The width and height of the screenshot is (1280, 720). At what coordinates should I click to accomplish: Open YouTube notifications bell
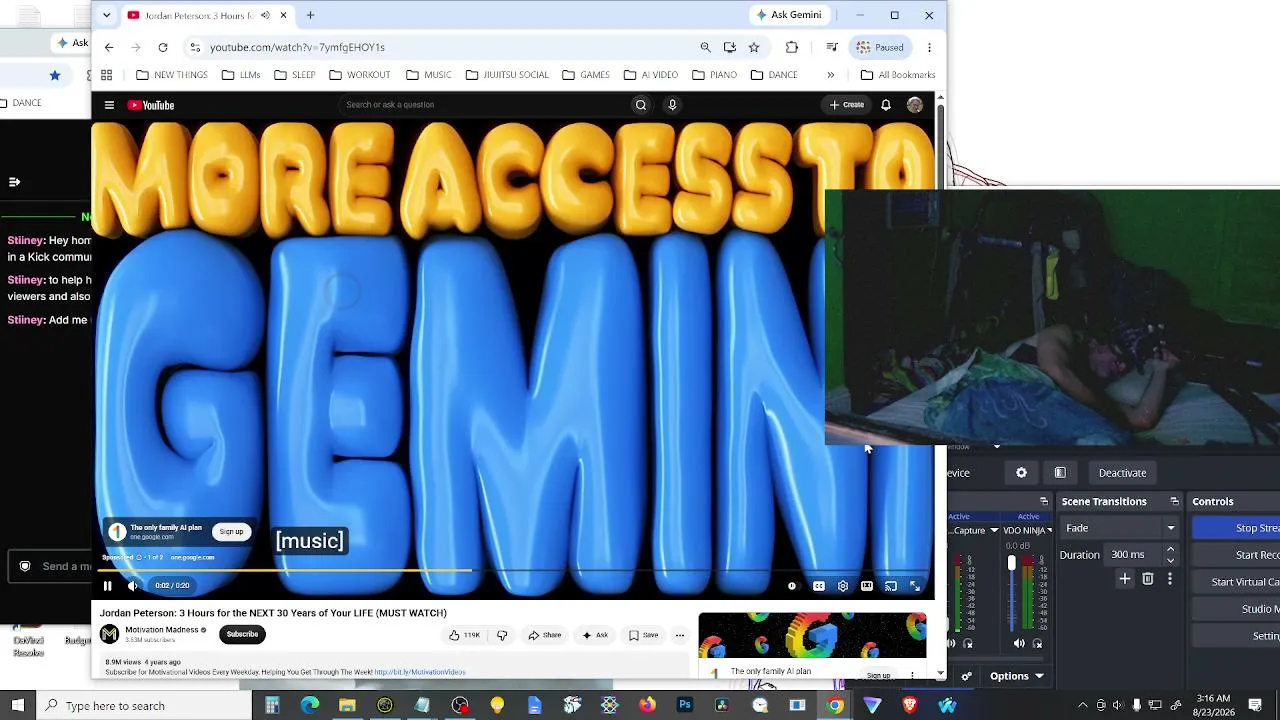click(886, 105)
